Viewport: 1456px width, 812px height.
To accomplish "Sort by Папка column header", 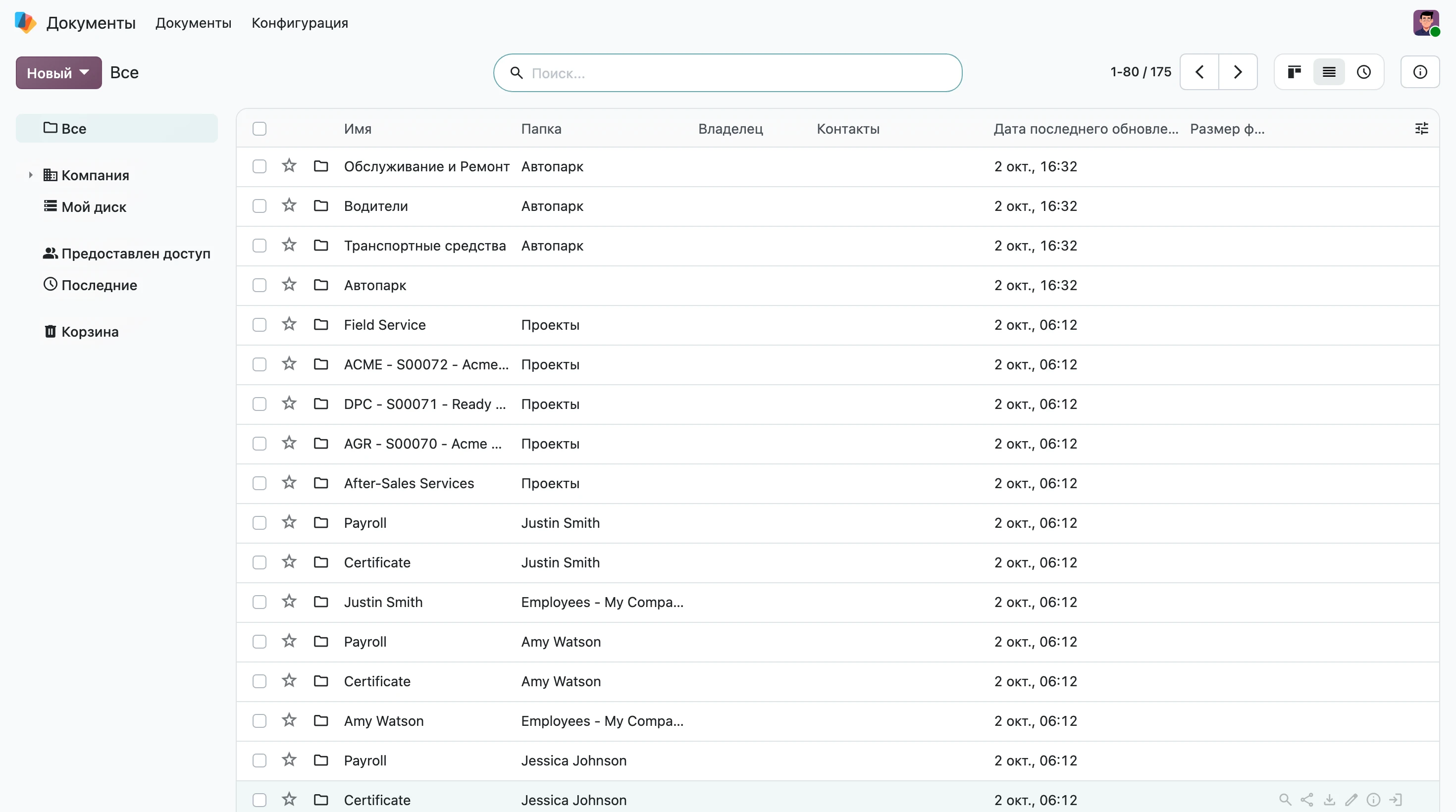I will [541, 129].
